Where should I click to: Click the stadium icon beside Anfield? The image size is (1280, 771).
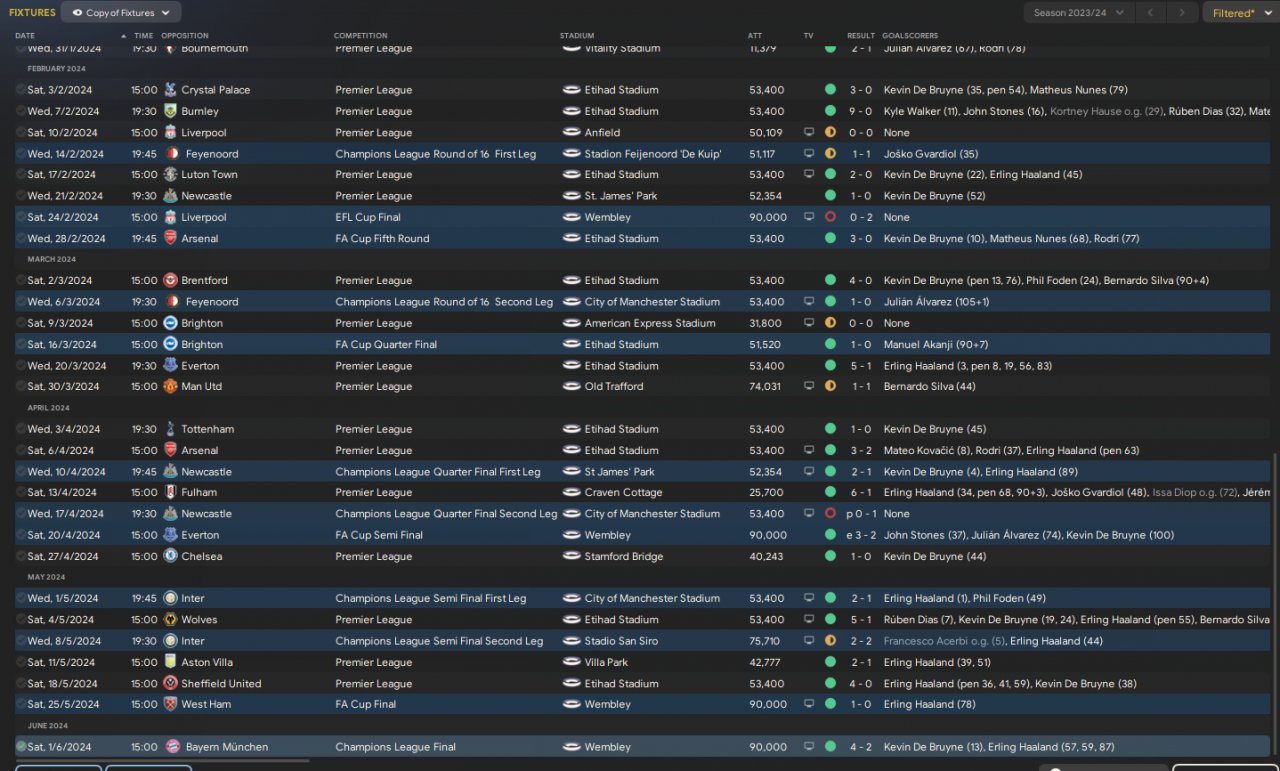pyautogui.click(x=572, y=133)
